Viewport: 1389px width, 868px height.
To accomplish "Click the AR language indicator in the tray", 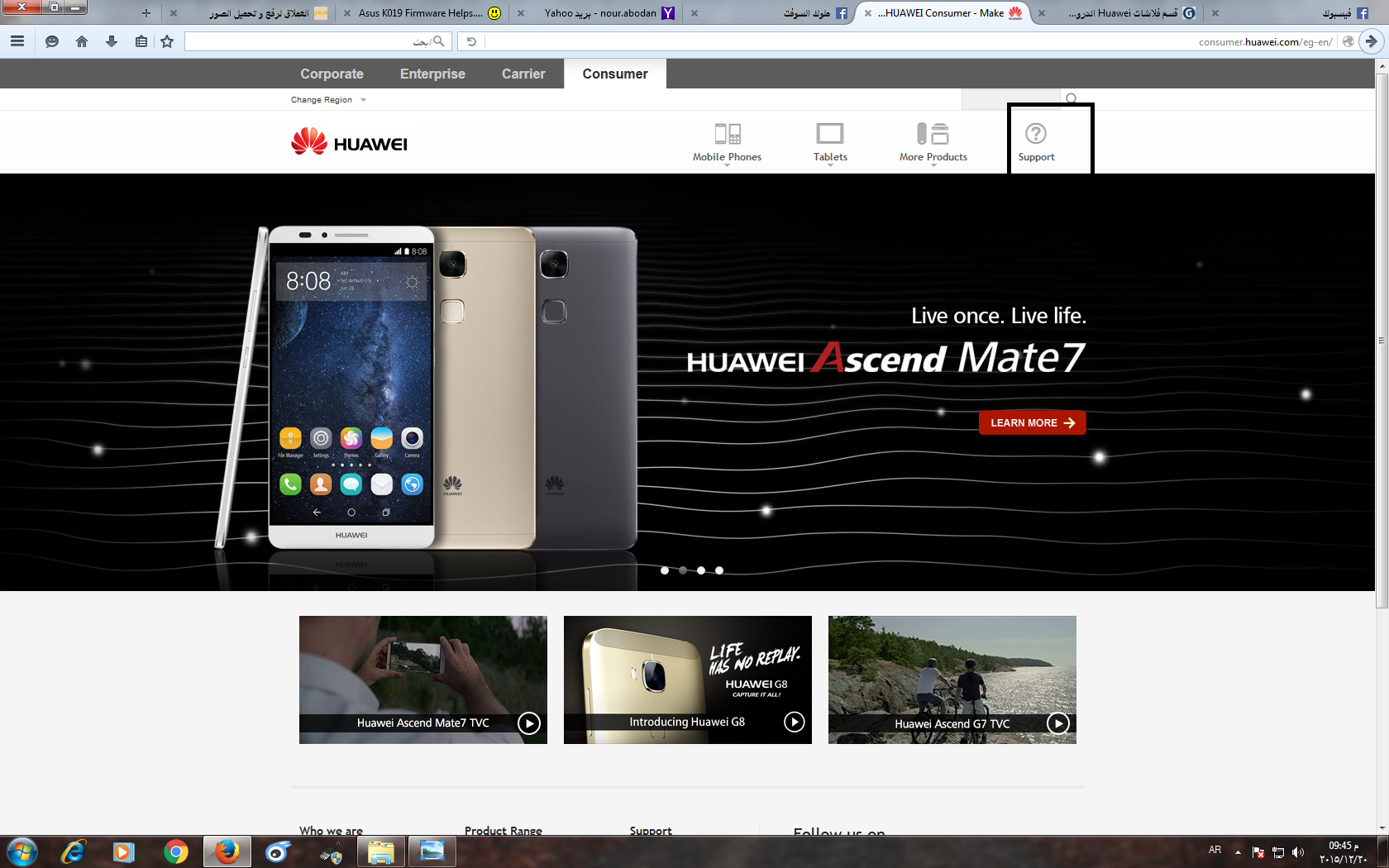I will coord(1215,850).
